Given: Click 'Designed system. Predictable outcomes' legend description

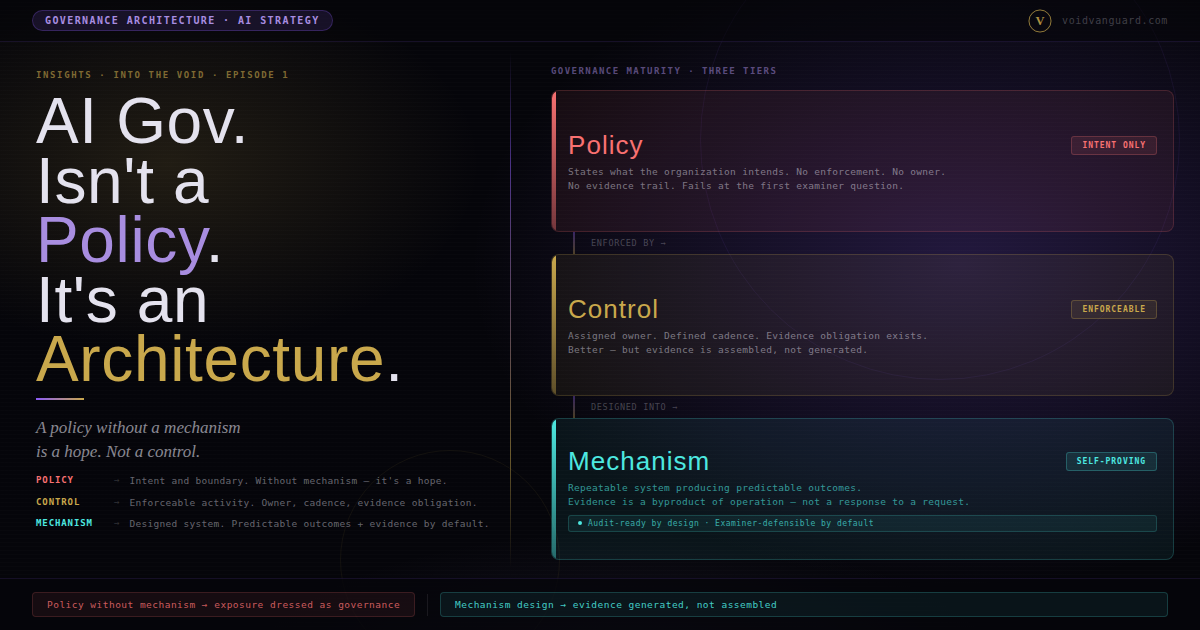Looking at the screenshot, I should coord(309,524).
